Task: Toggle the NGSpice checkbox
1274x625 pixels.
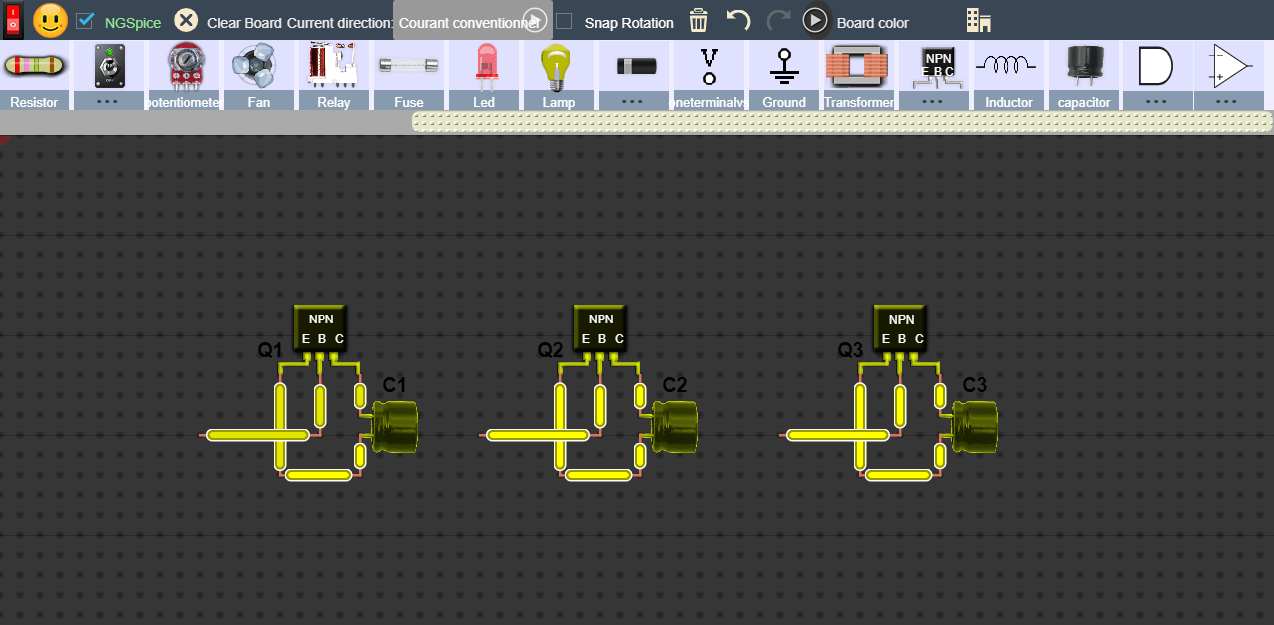Action: pyautogui.click(x=85, y=19)
